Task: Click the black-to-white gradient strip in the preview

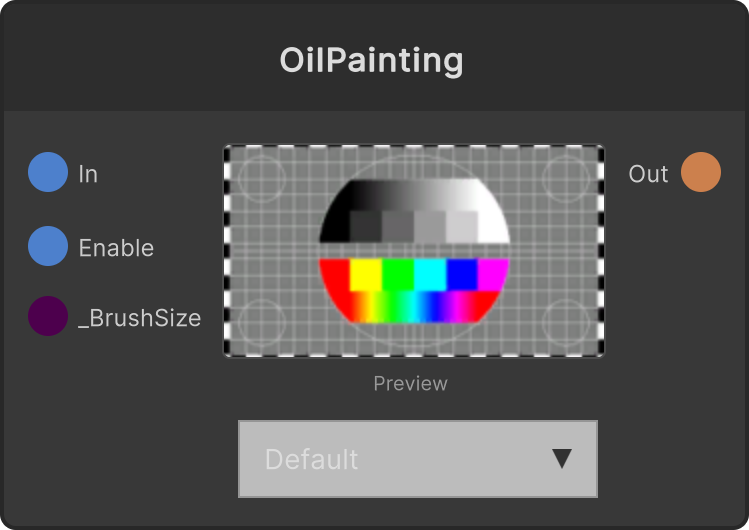Action: tap(415, 195)
